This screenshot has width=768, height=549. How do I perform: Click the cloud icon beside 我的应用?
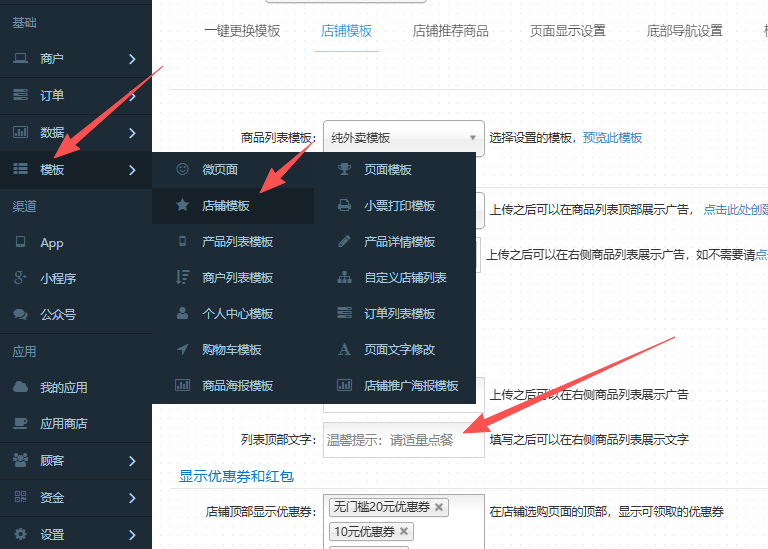pyautogui.click(x=20, y=387)
